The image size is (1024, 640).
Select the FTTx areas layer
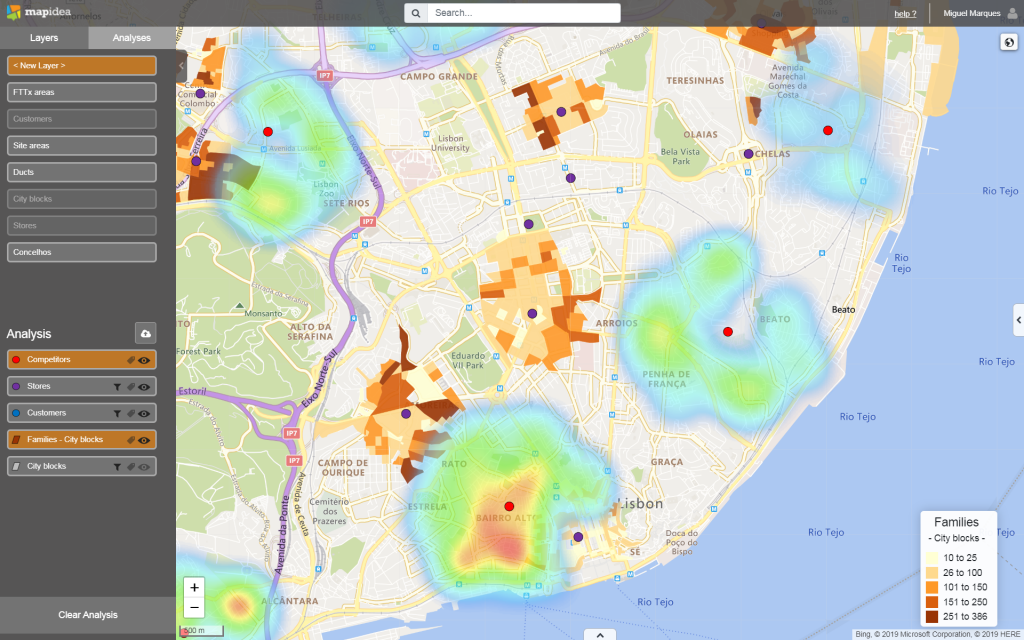coord(82,92)
